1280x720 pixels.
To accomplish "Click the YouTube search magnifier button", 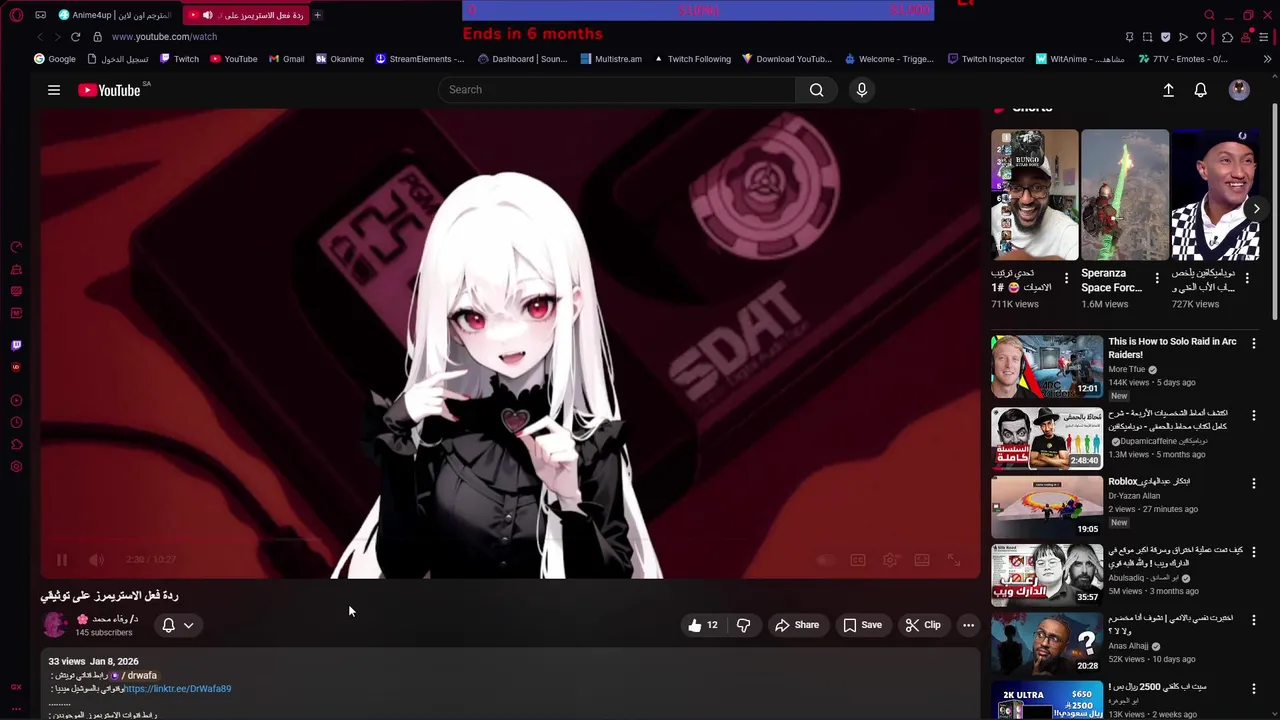I will click(817, 90).
